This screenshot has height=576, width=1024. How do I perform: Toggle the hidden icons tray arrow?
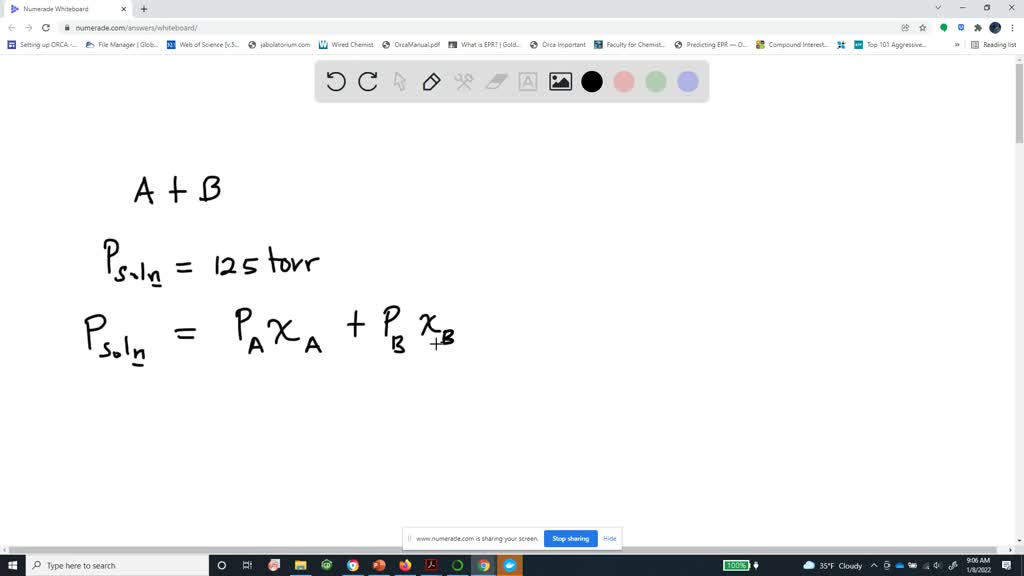click(x=874, y=565)
